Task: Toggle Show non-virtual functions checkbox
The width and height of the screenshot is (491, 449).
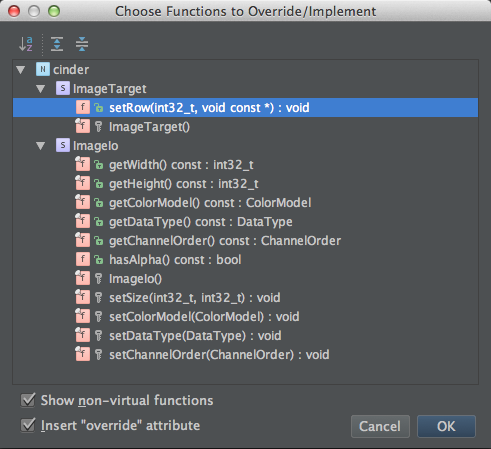Action: (28, 400)
